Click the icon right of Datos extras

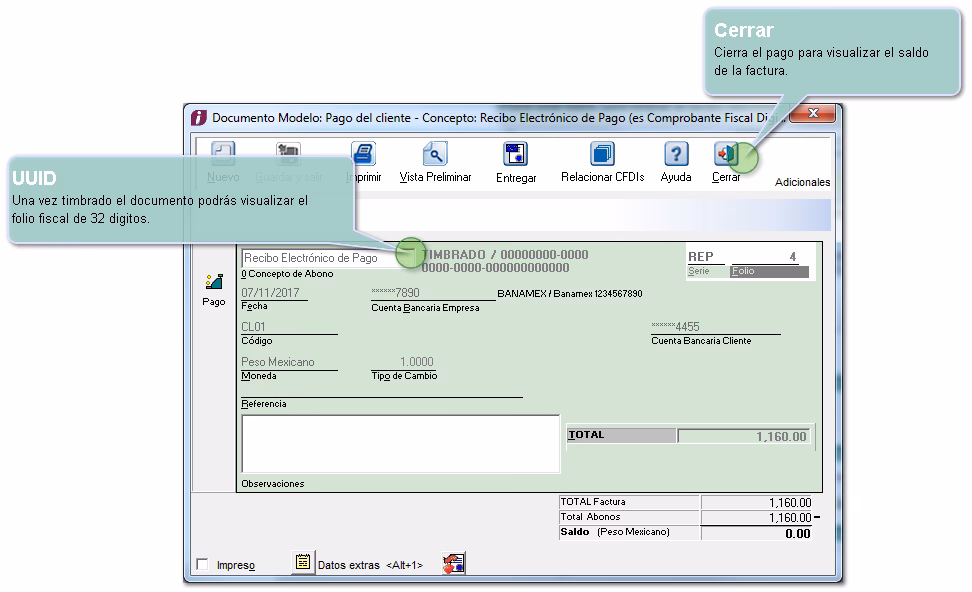coord(454,563)
